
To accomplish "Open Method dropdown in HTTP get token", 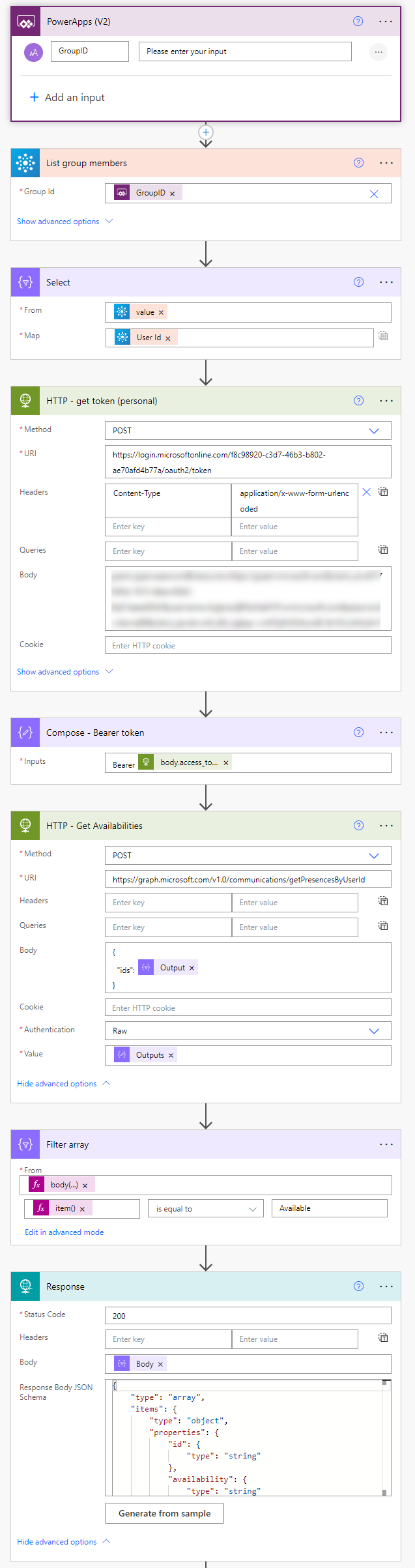I will pos(374,431).
